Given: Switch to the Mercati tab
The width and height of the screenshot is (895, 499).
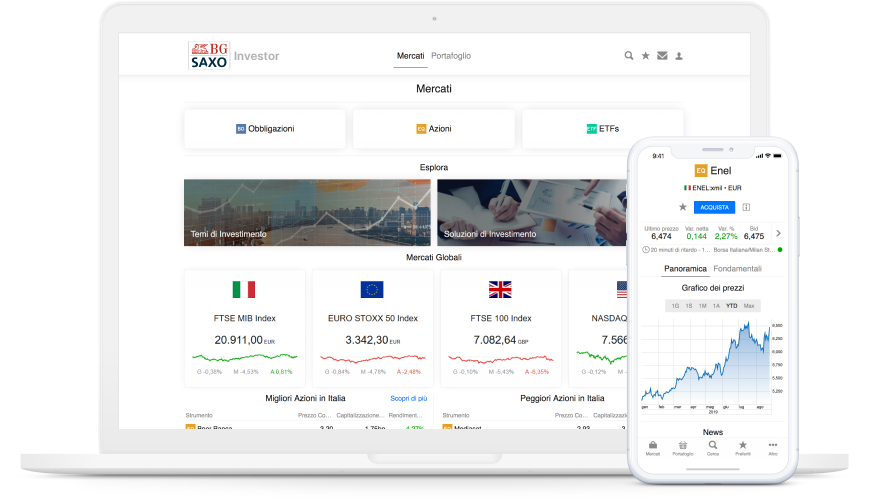Looking at the screenshot, I should [410, 56].
